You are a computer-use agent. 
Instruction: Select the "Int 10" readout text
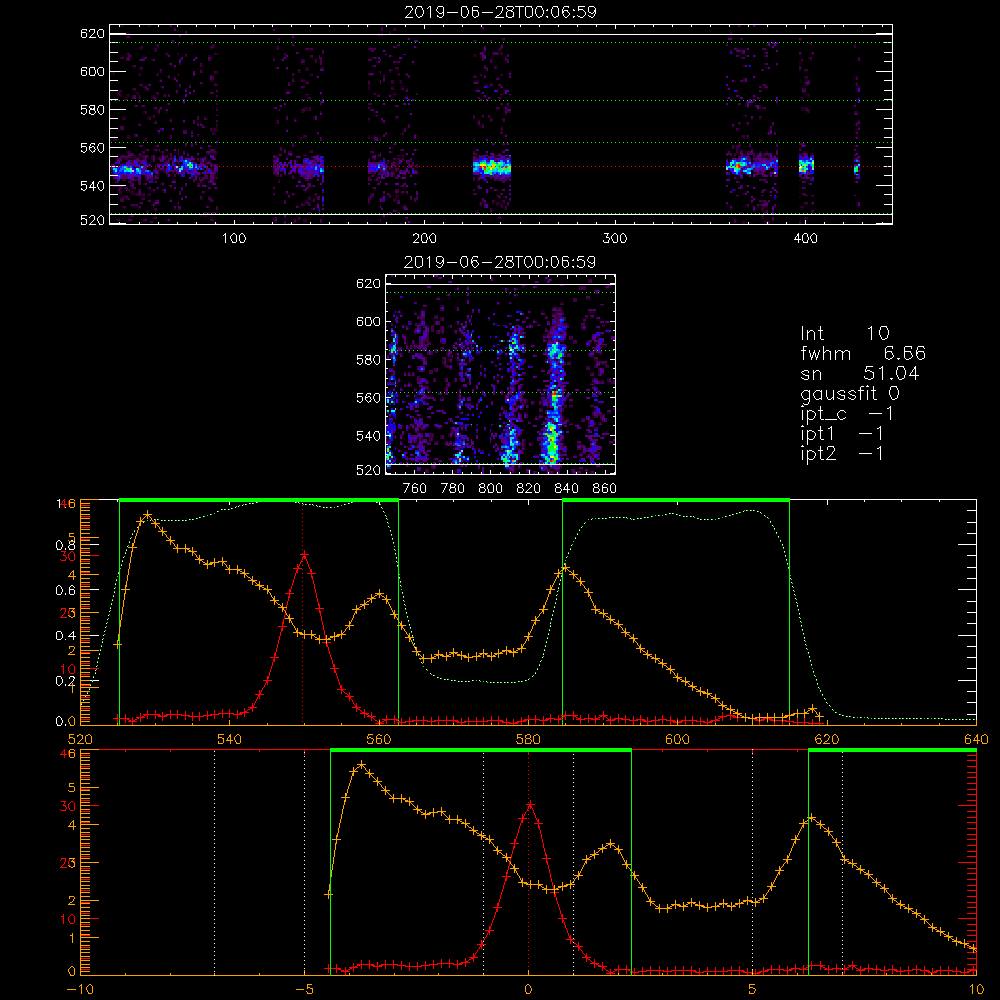click(x=844, y=334)
